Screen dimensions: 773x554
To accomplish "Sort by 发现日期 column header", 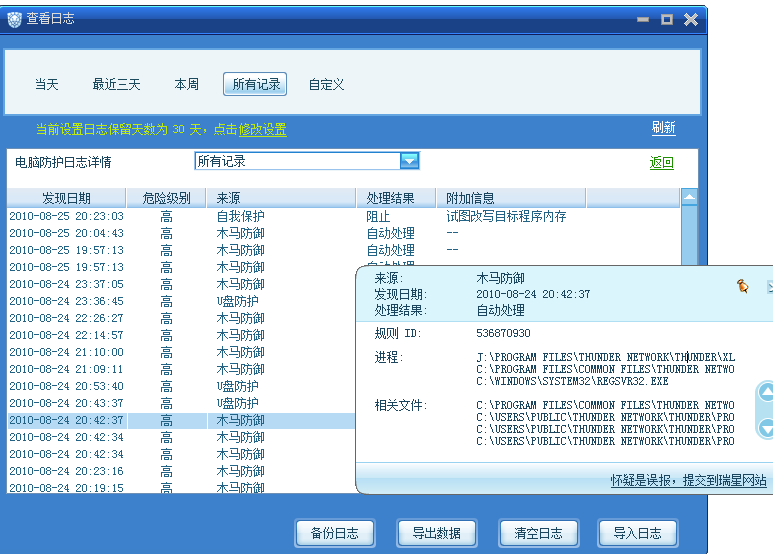I will pos(66,198).
